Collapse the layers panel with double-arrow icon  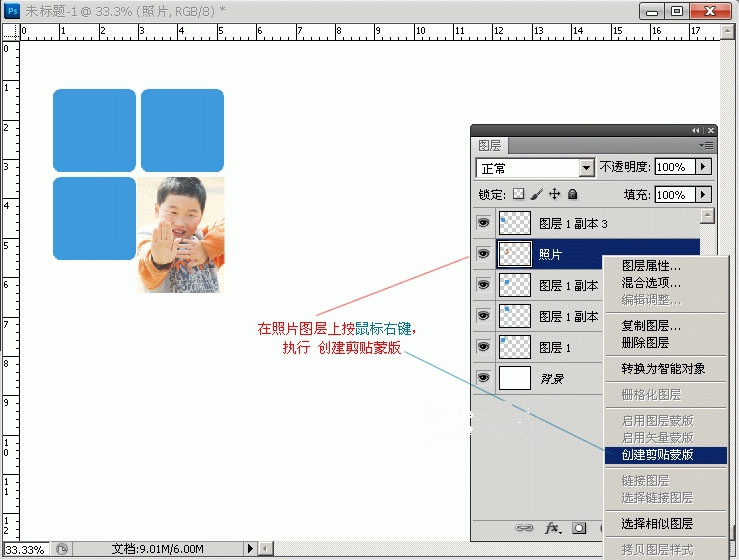tap(696, 131)
